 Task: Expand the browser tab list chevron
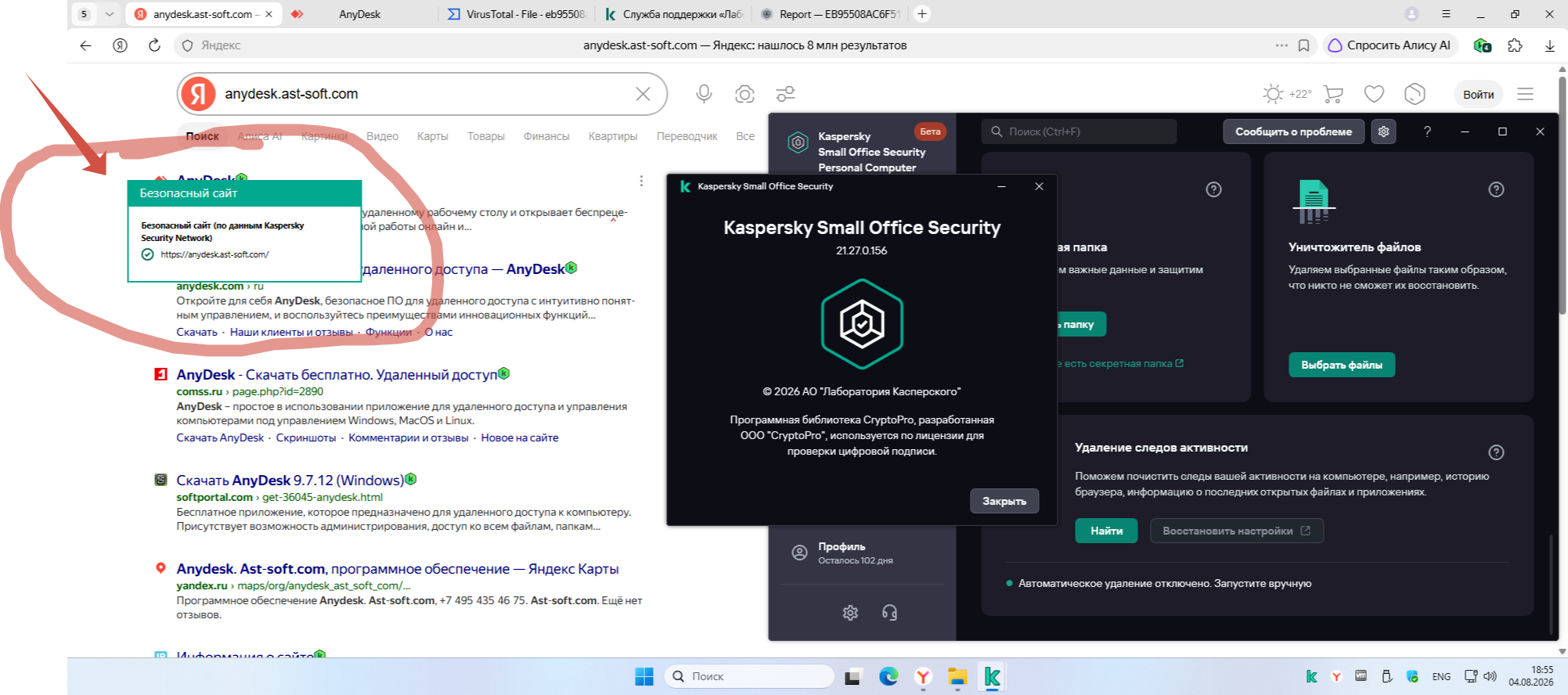tap(109, 14)
